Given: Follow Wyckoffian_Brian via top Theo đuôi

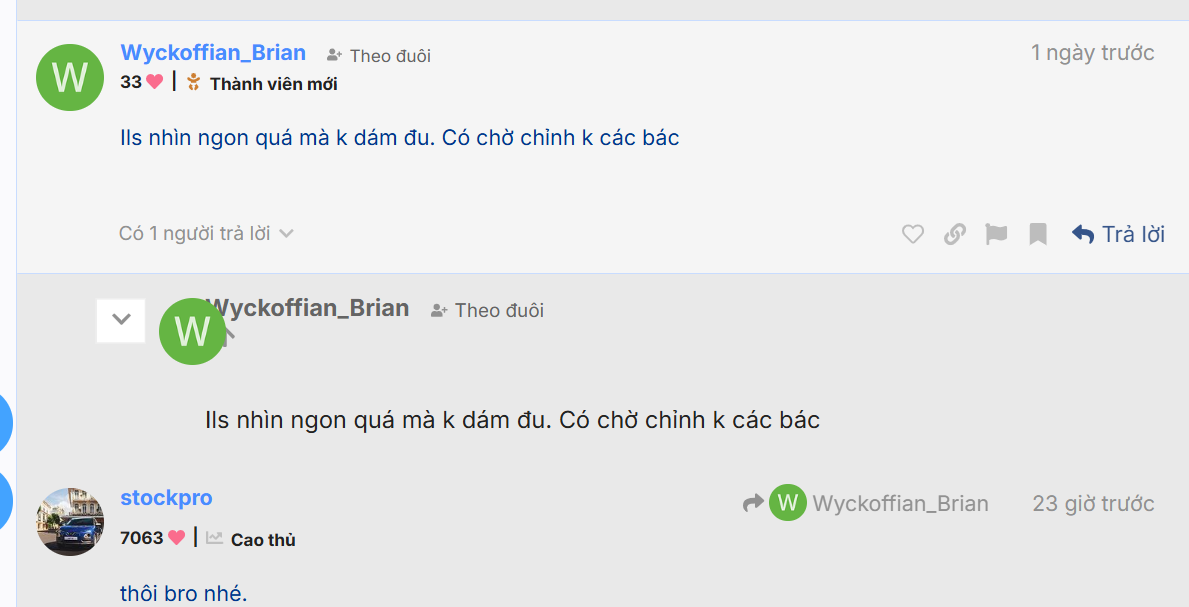Looking at the screenshot, I should 379,56.
